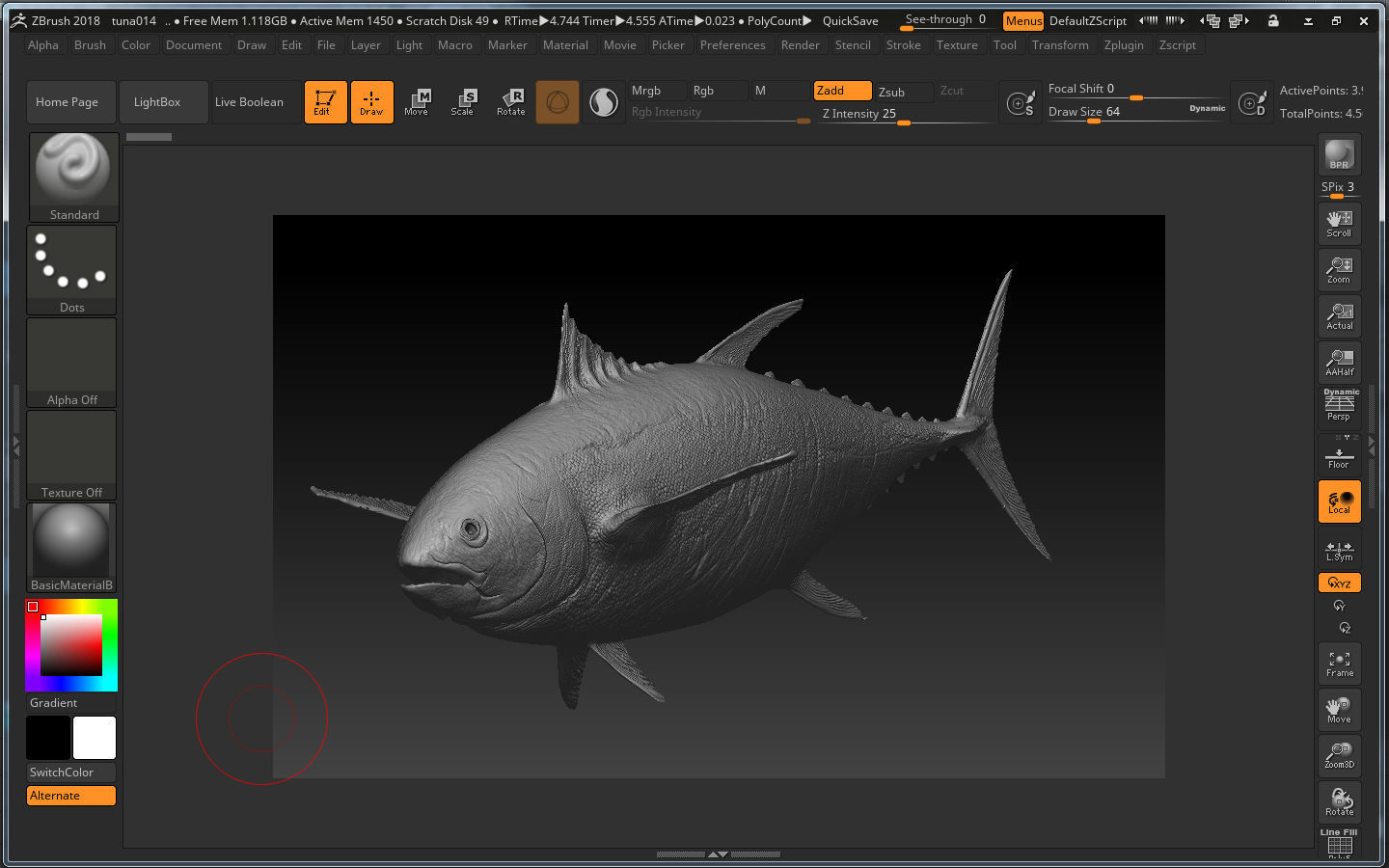Open the Preferences menu
Viewport: 1389px width, 868px height.
tap(732, 45)
